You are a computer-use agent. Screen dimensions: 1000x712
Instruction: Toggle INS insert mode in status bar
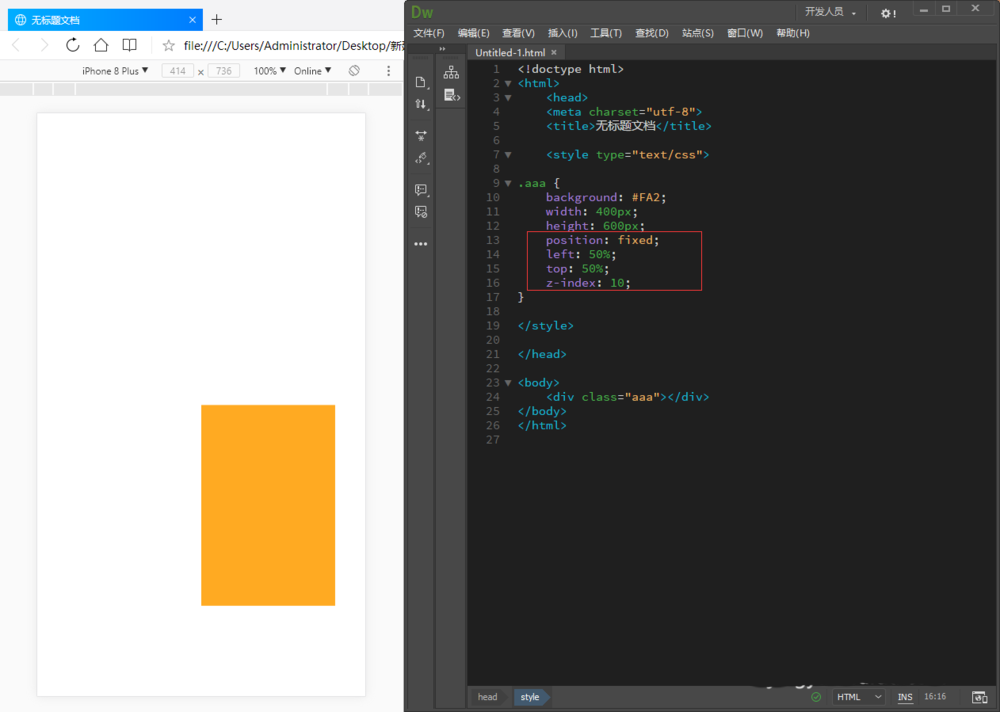(905, 697)
